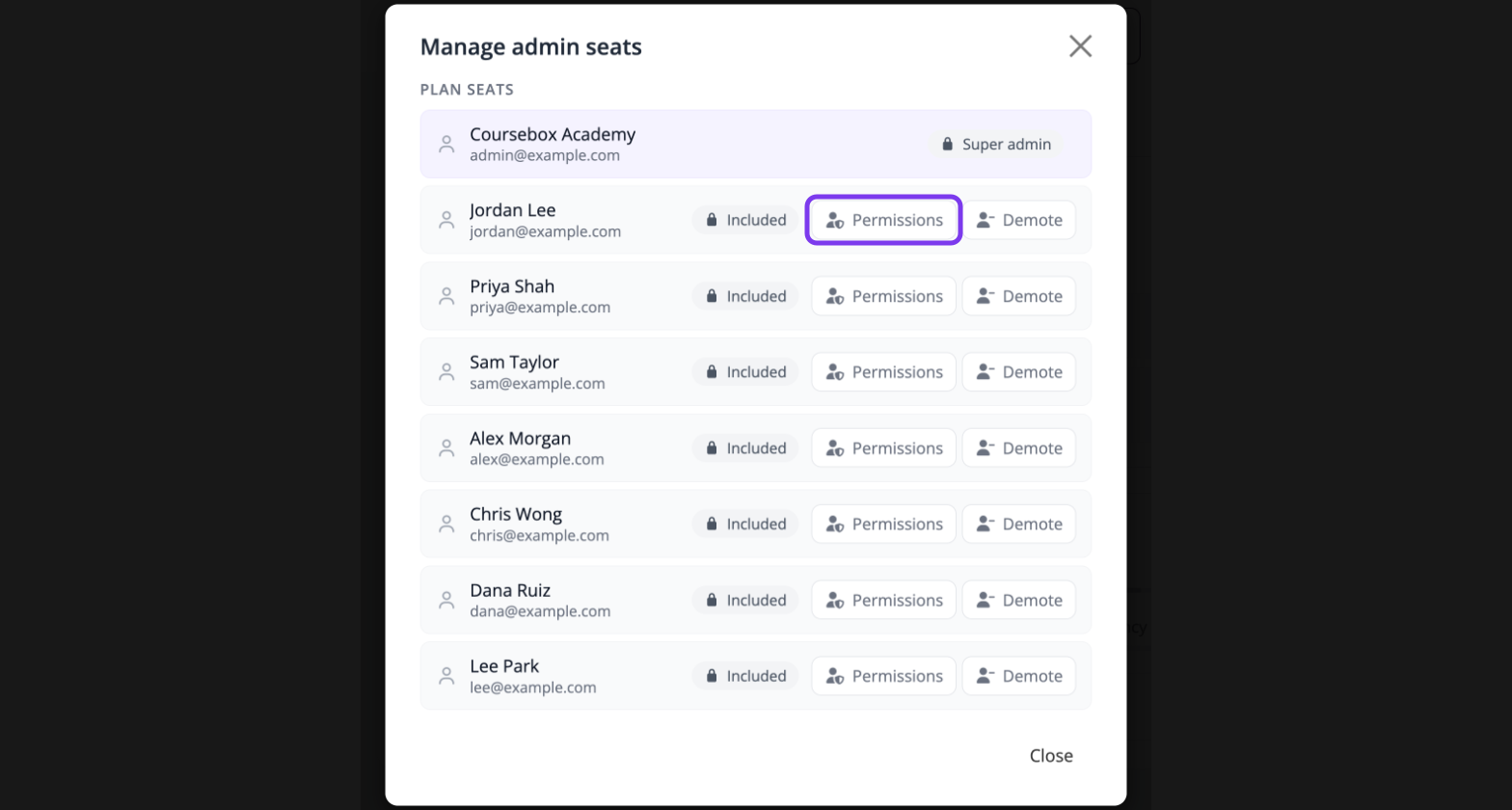1512x810 pixels.
Task: Click the email jordan@example.com
Action: click(x=546, y=231)
